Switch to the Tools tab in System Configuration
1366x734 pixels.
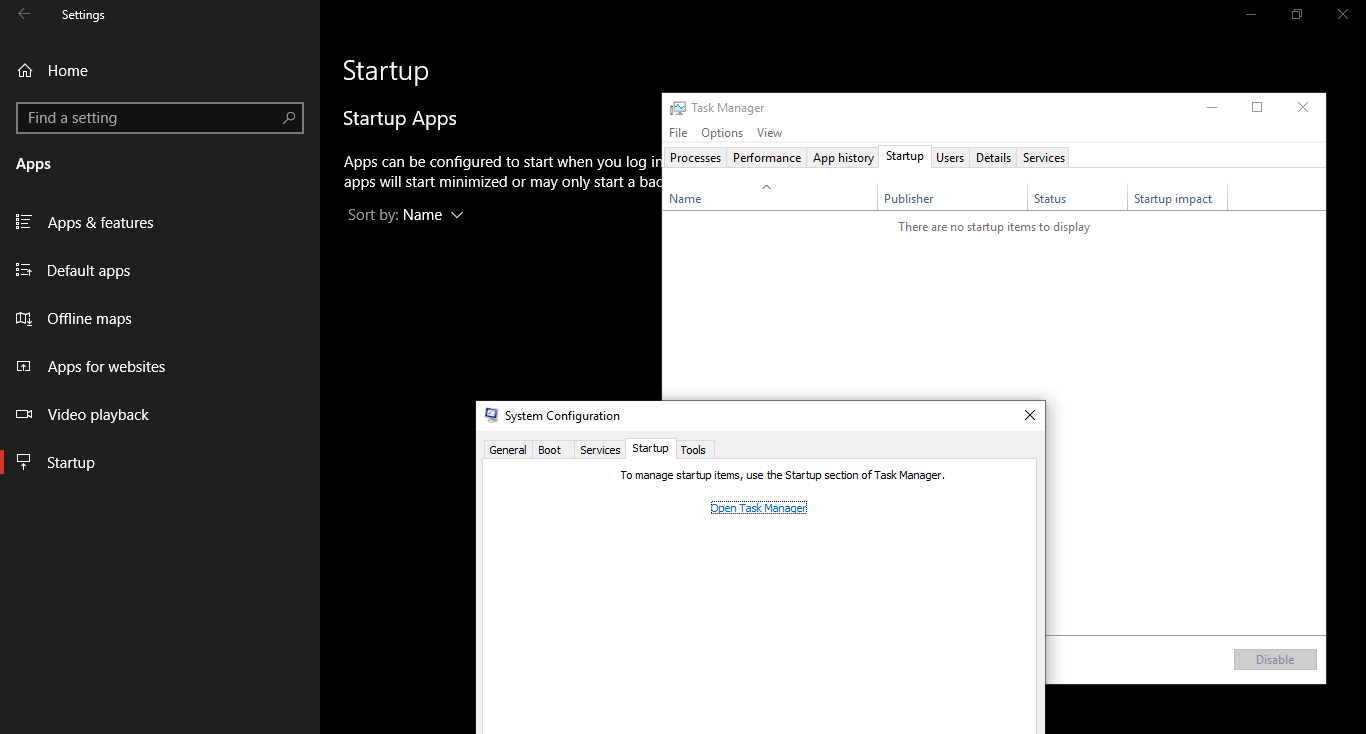tap(694, 449)
